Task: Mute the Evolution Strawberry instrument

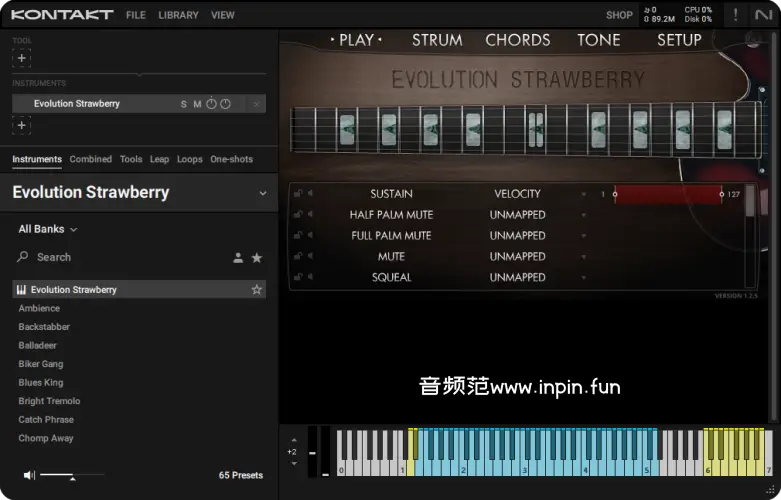Action: 197,104
